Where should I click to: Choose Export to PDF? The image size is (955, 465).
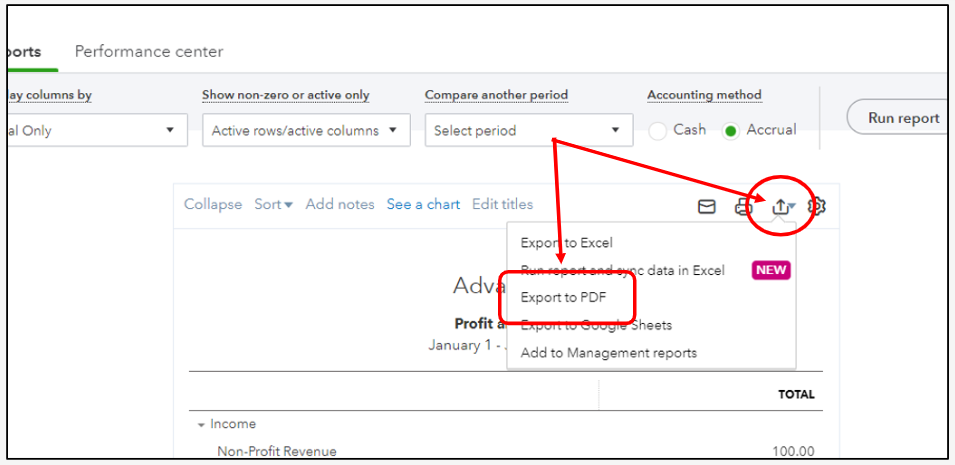[563, 297]
